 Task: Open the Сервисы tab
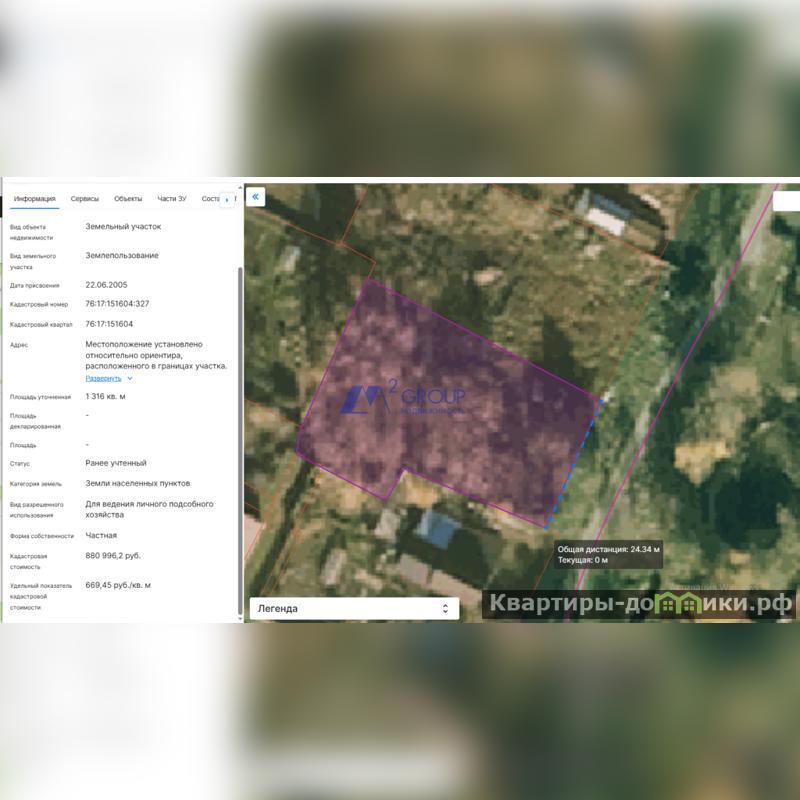tap(85, 199)
